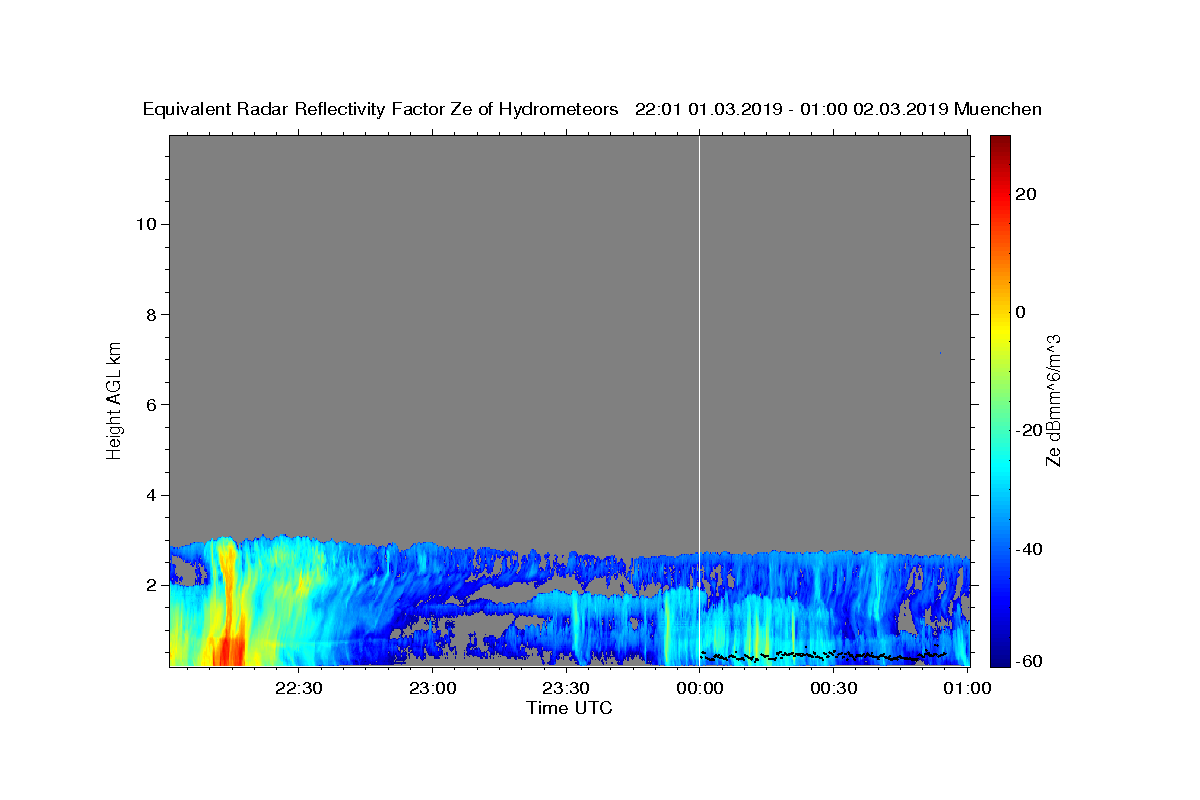Click the '01:00' time tick label
Viewport: 1200px width, 800px height.
[968, 689]
